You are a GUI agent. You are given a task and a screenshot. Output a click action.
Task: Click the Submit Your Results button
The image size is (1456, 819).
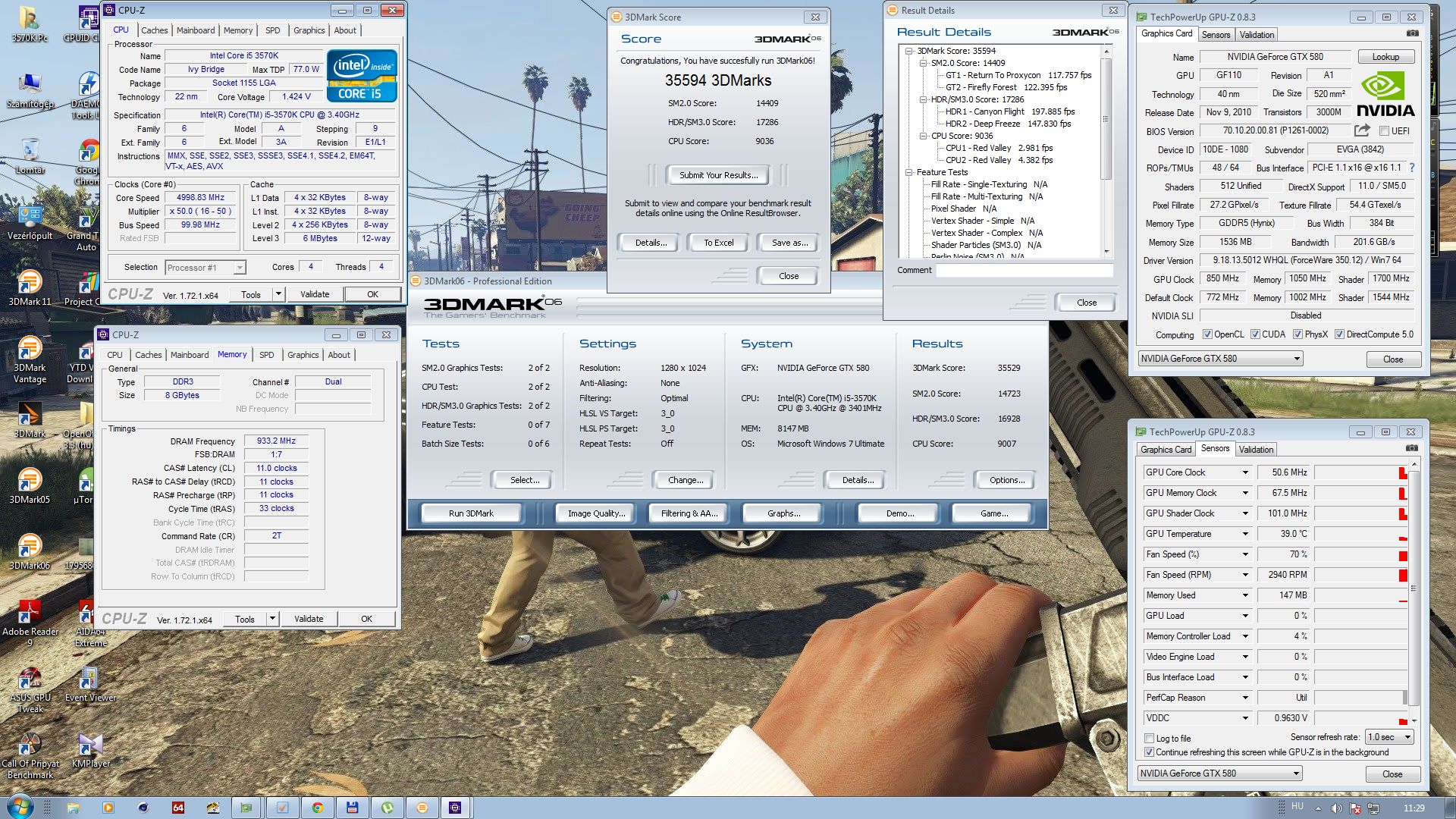pyautogui.click(x=718, y=175)
